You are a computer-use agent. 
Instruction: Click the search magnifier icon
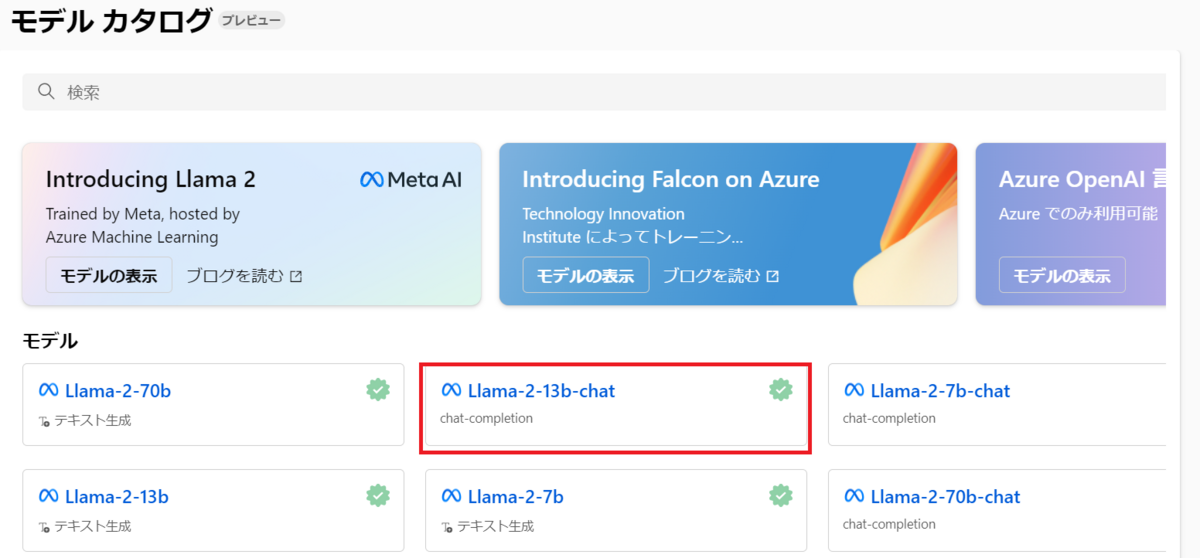46,91
